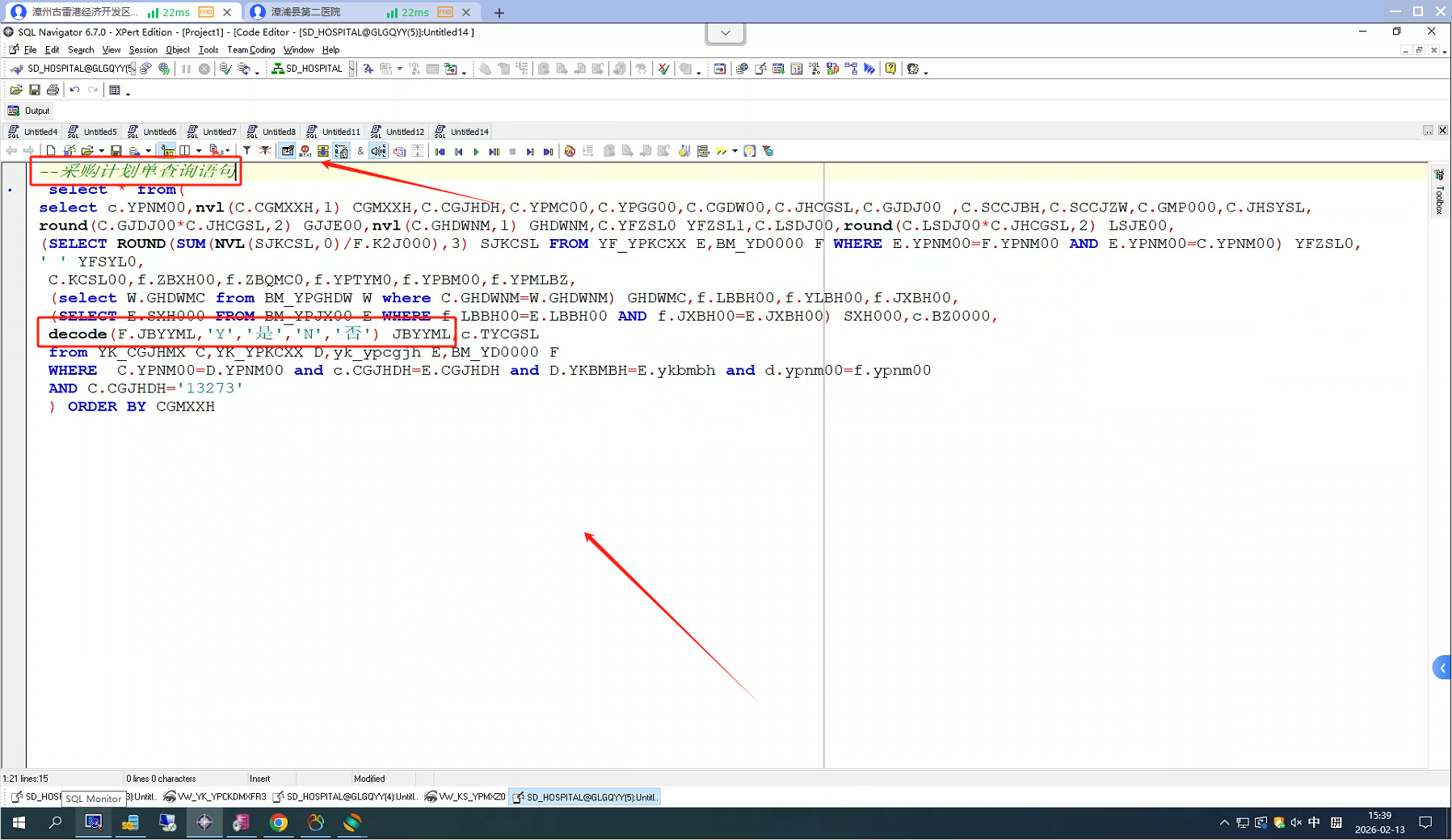
Task: Toggle the sound/echo toolbar button
Action: tap(378, 151)
